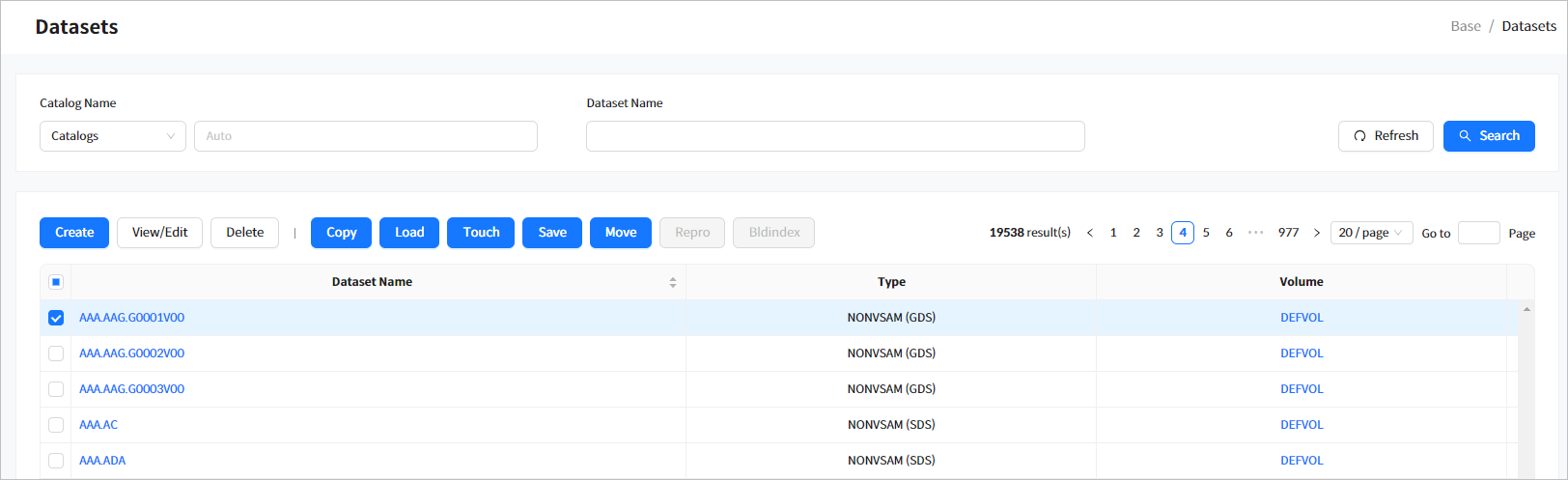Jump to last page 977
The image size is (1568, 480).
pos(1288,233)
